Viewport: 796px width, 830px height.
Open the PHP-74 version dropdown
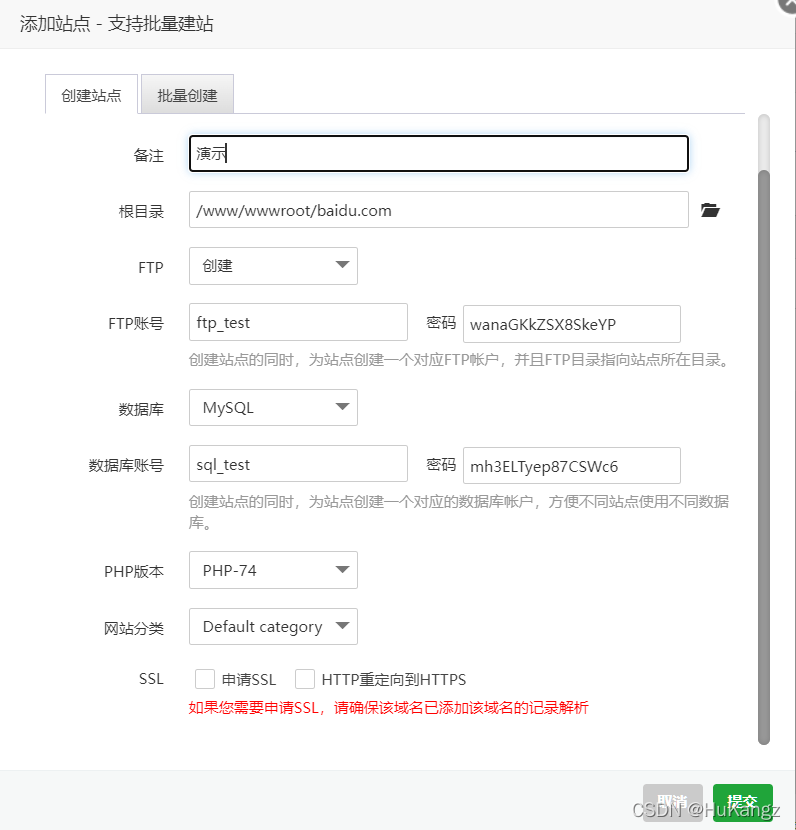tap(273, 570)
